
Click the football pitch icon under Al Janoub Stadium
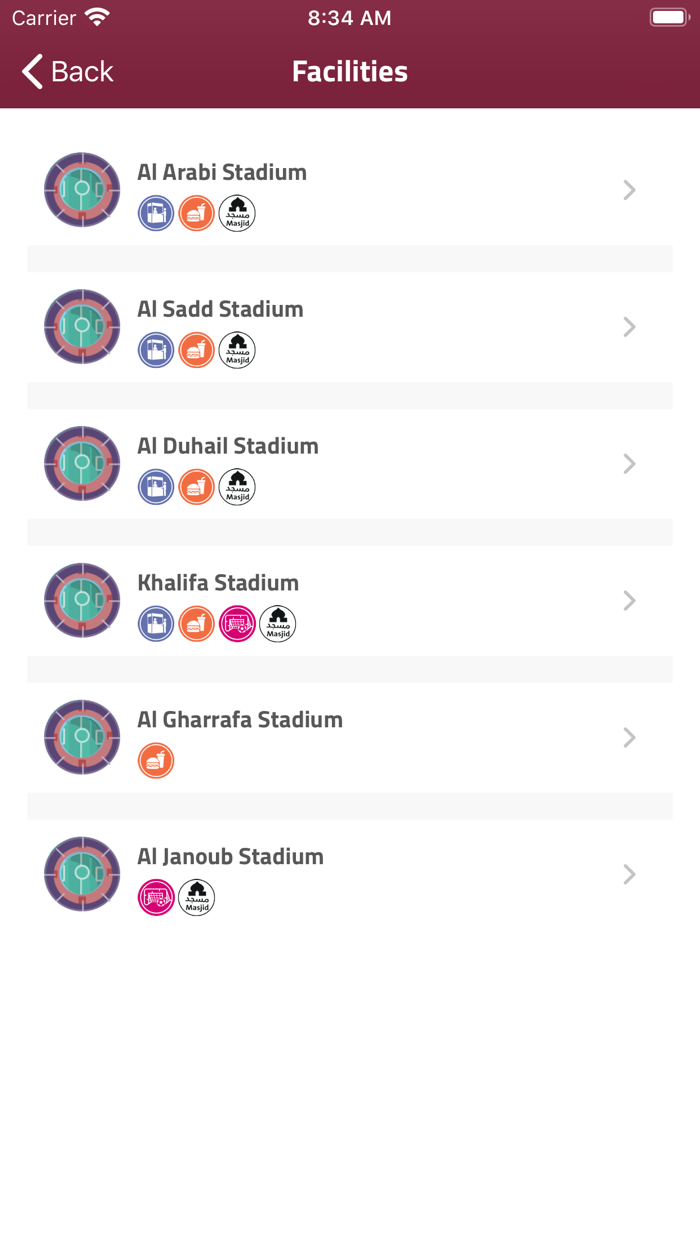(156, 897)
